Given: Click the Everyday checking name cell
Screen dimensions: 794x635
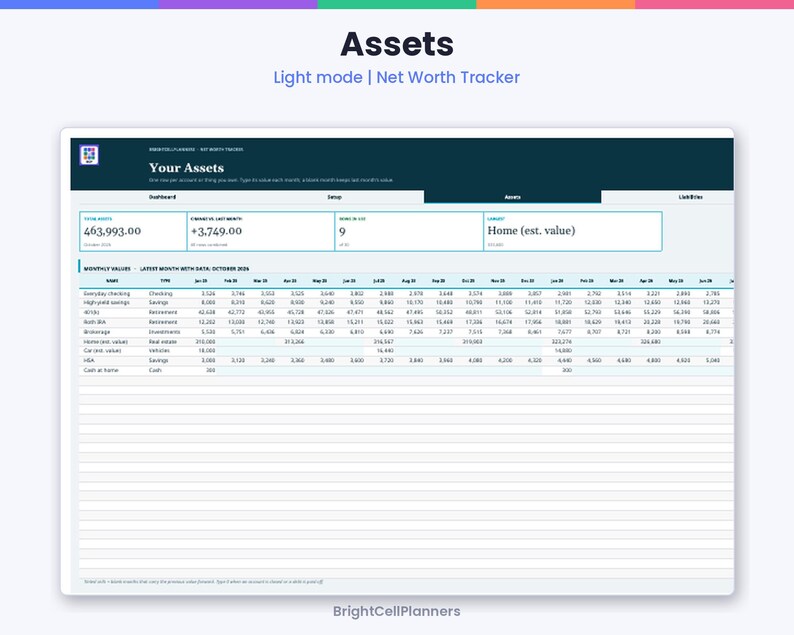Looking at the screenshot, I should click(x=107, y=294).
